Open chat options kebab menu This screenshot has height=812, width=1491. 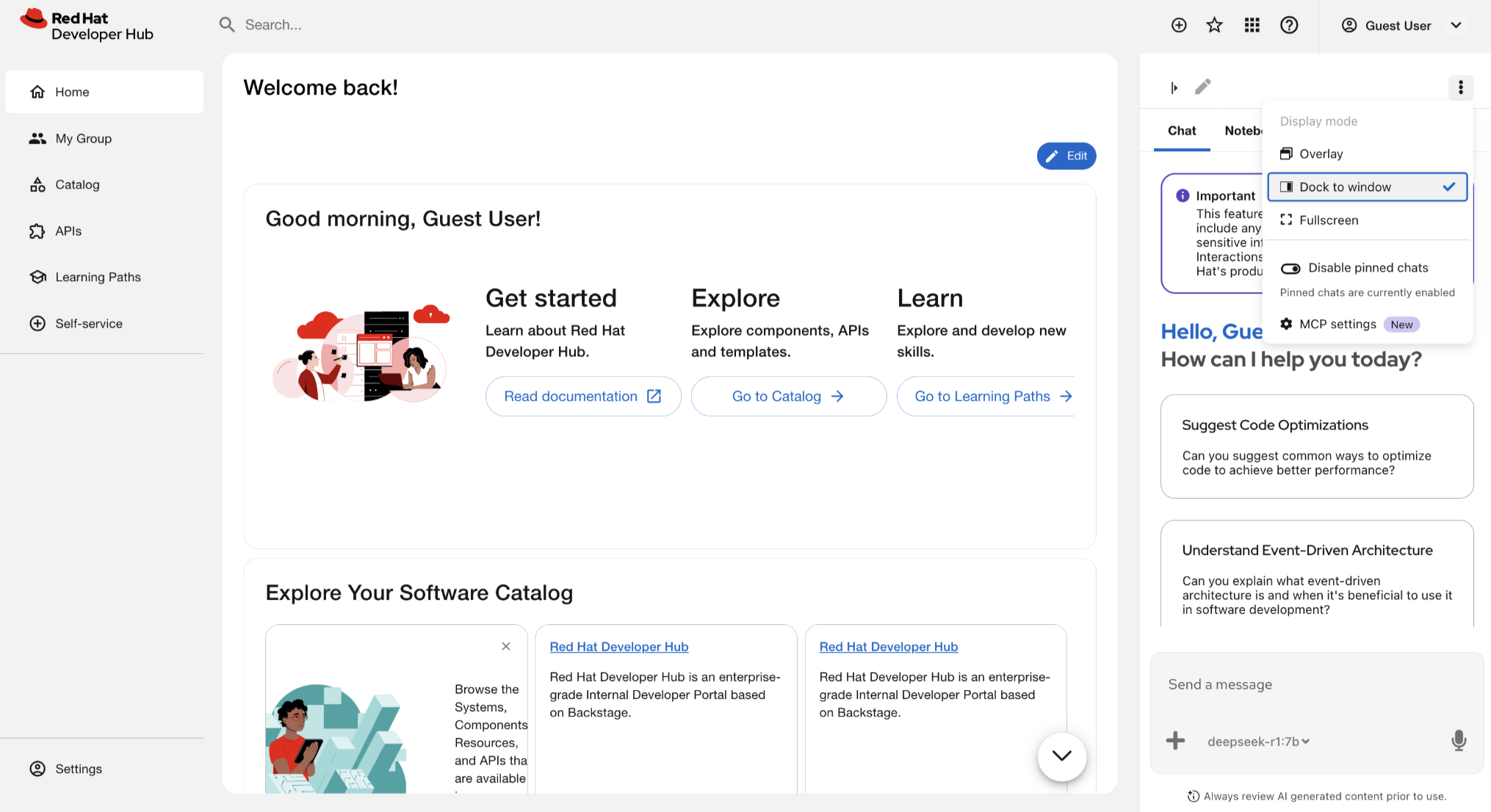pyautogui.click(x=1461, y=87)
